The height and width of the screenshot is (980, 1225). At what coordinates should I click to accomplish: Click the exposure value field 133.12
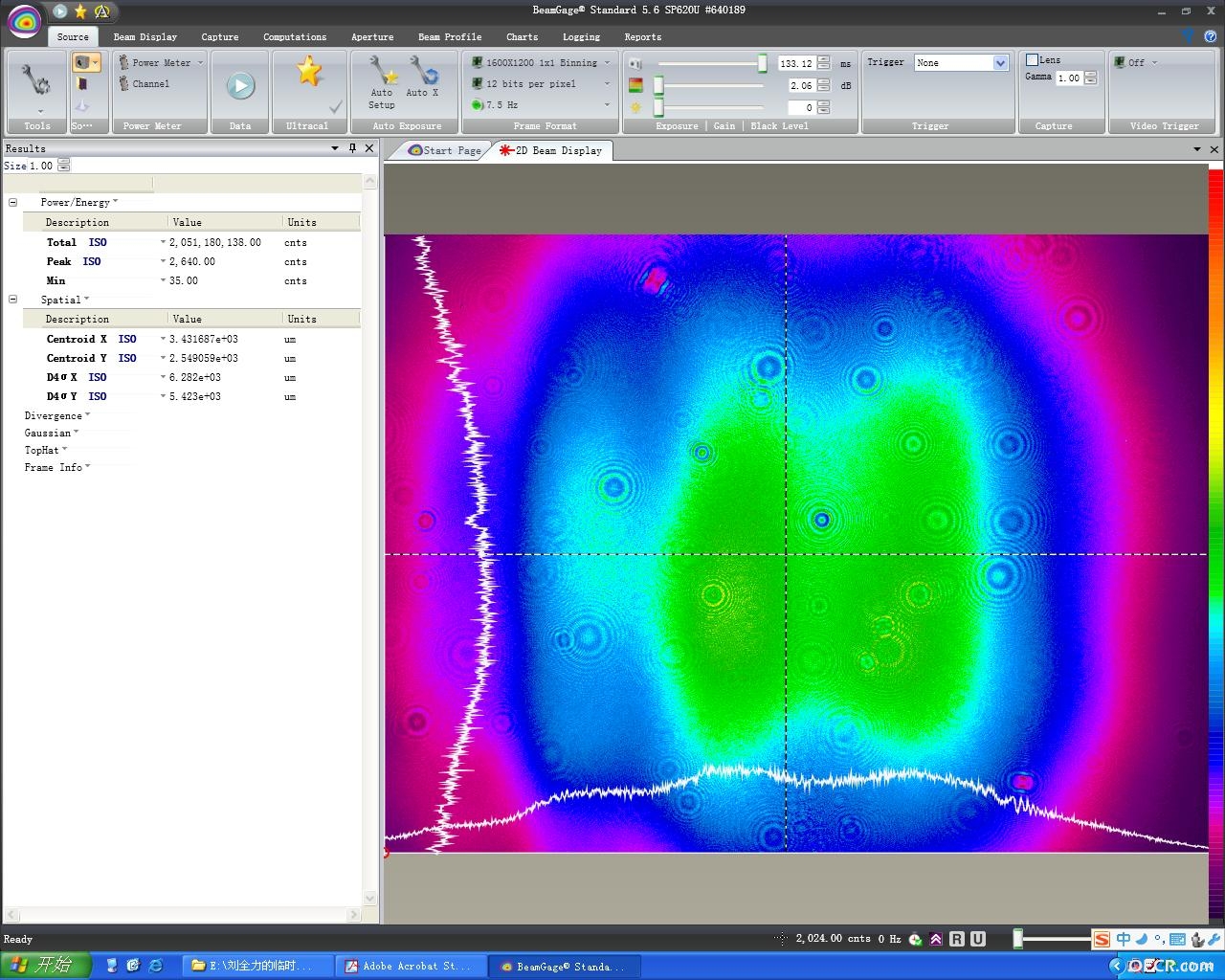click(x=796, y=63)
